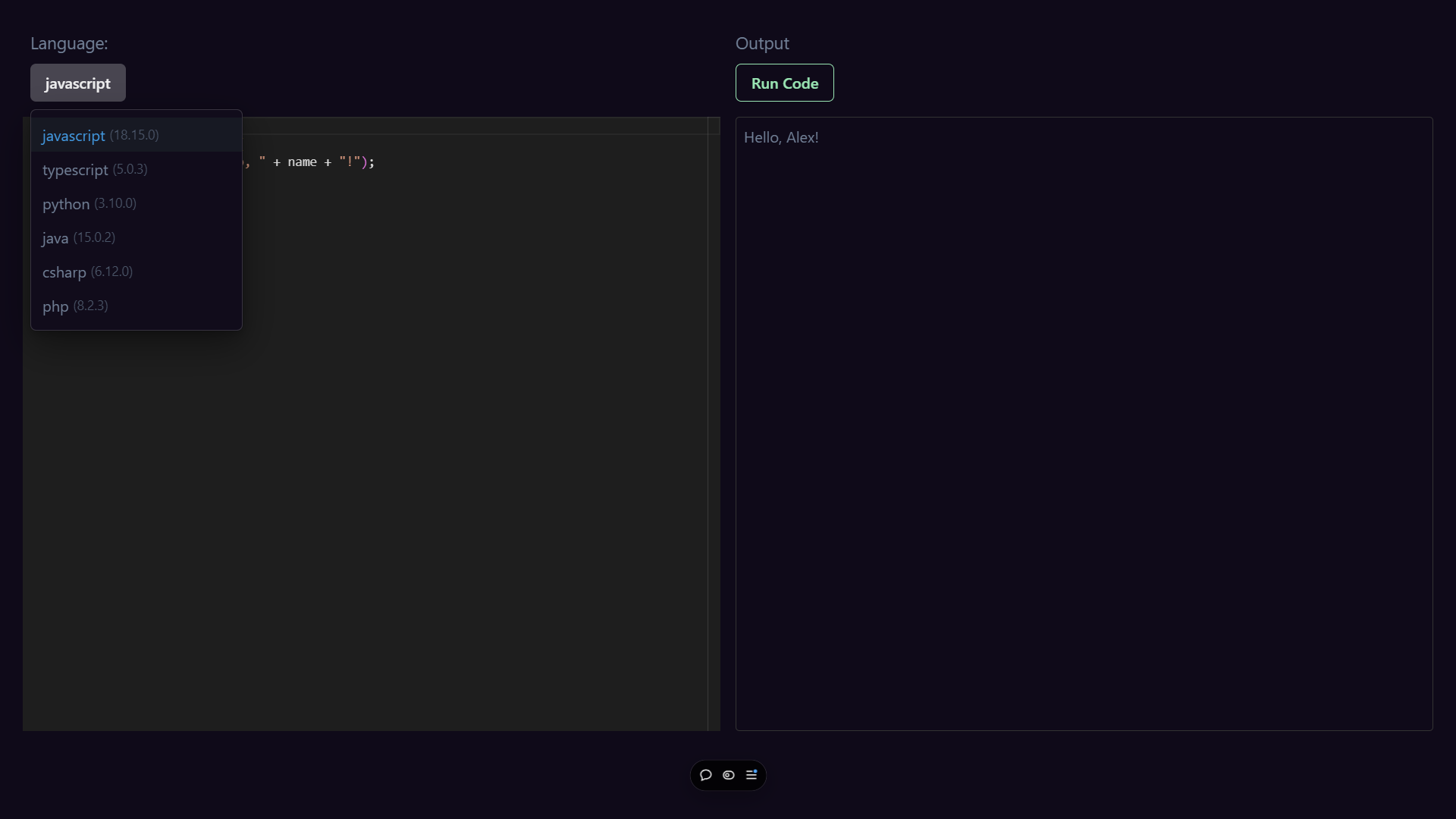Click the Output heading label
The width and height of the screenshot is (1456, 819).
(762, 43)
